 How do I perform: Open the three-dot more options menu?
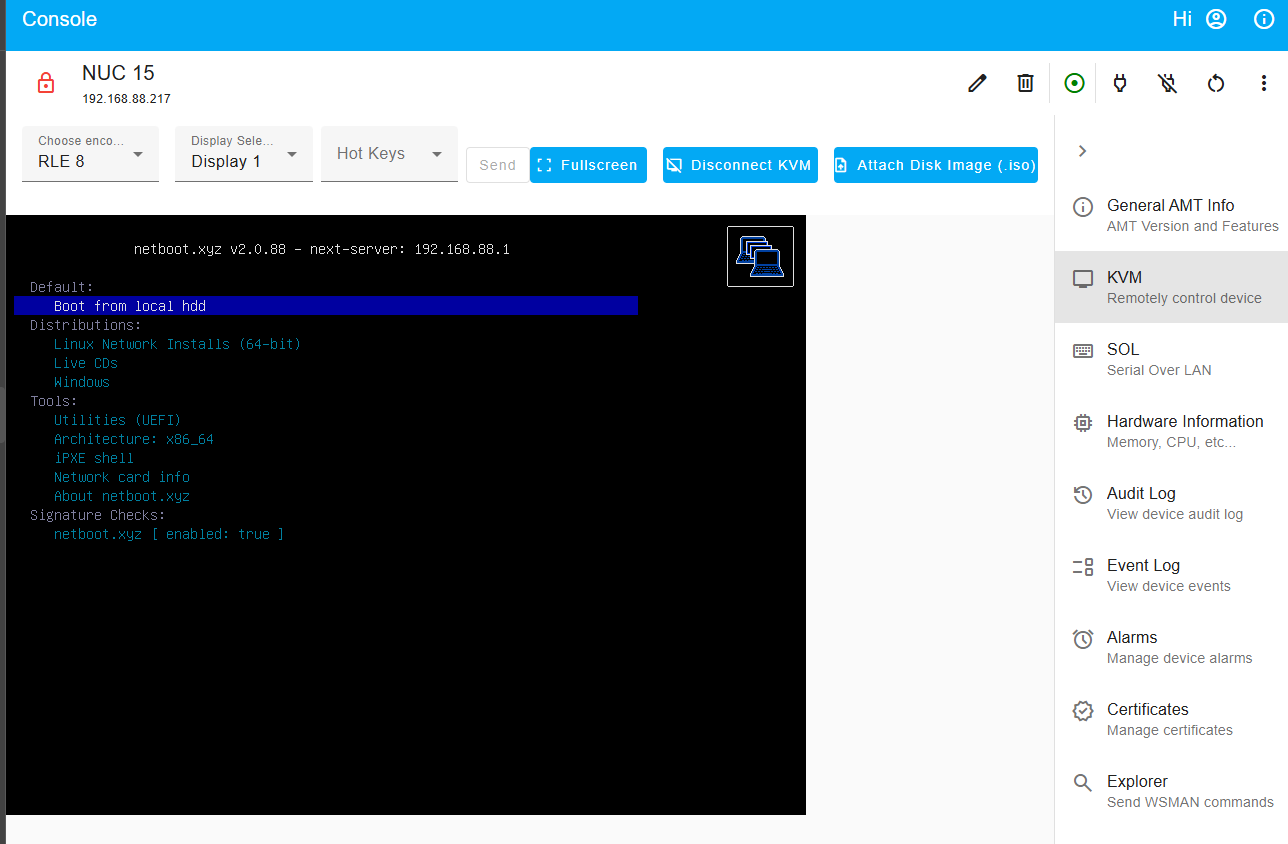coord(1264,83)
